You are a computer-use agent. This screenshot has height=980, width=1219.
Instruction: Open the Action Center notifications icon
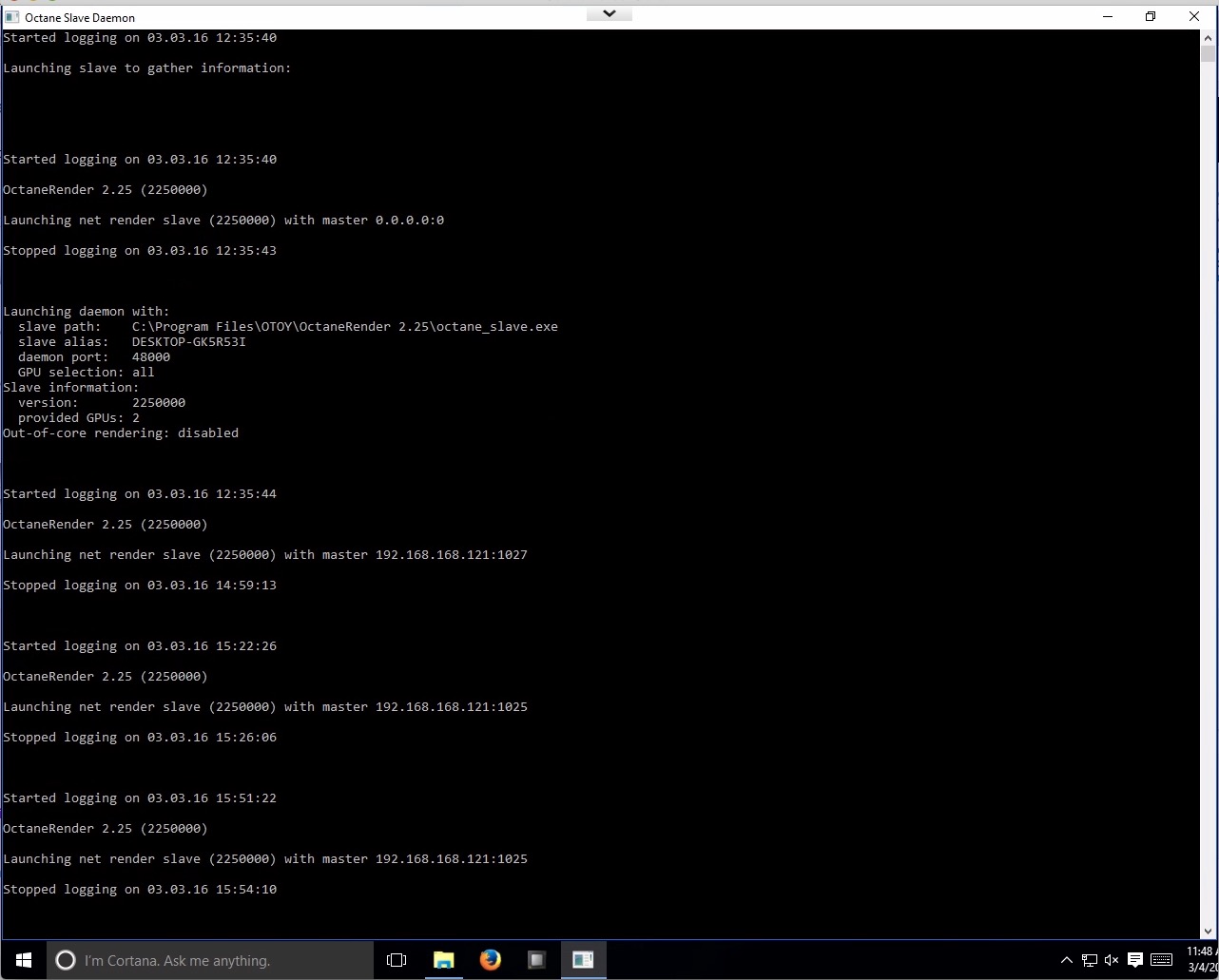click(1134, 960)
